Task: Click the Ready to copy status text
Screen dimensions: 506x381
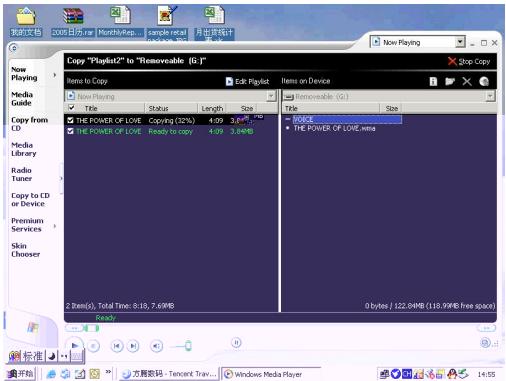Action: click(171, 131)
